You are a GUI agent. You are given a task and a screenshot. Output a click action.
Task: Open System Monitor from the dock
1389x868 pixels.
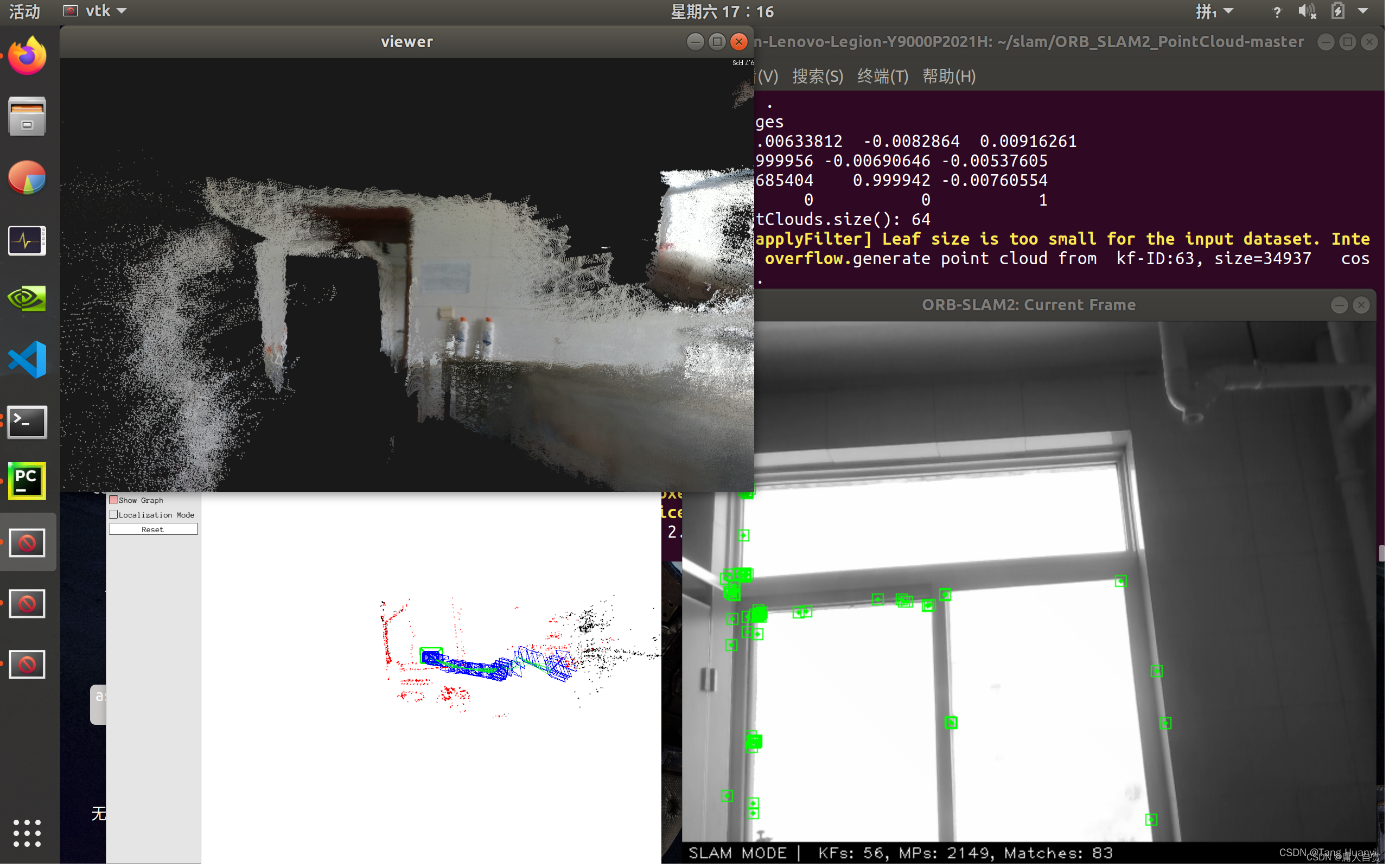pyautogui.click(x=27, y=240)
